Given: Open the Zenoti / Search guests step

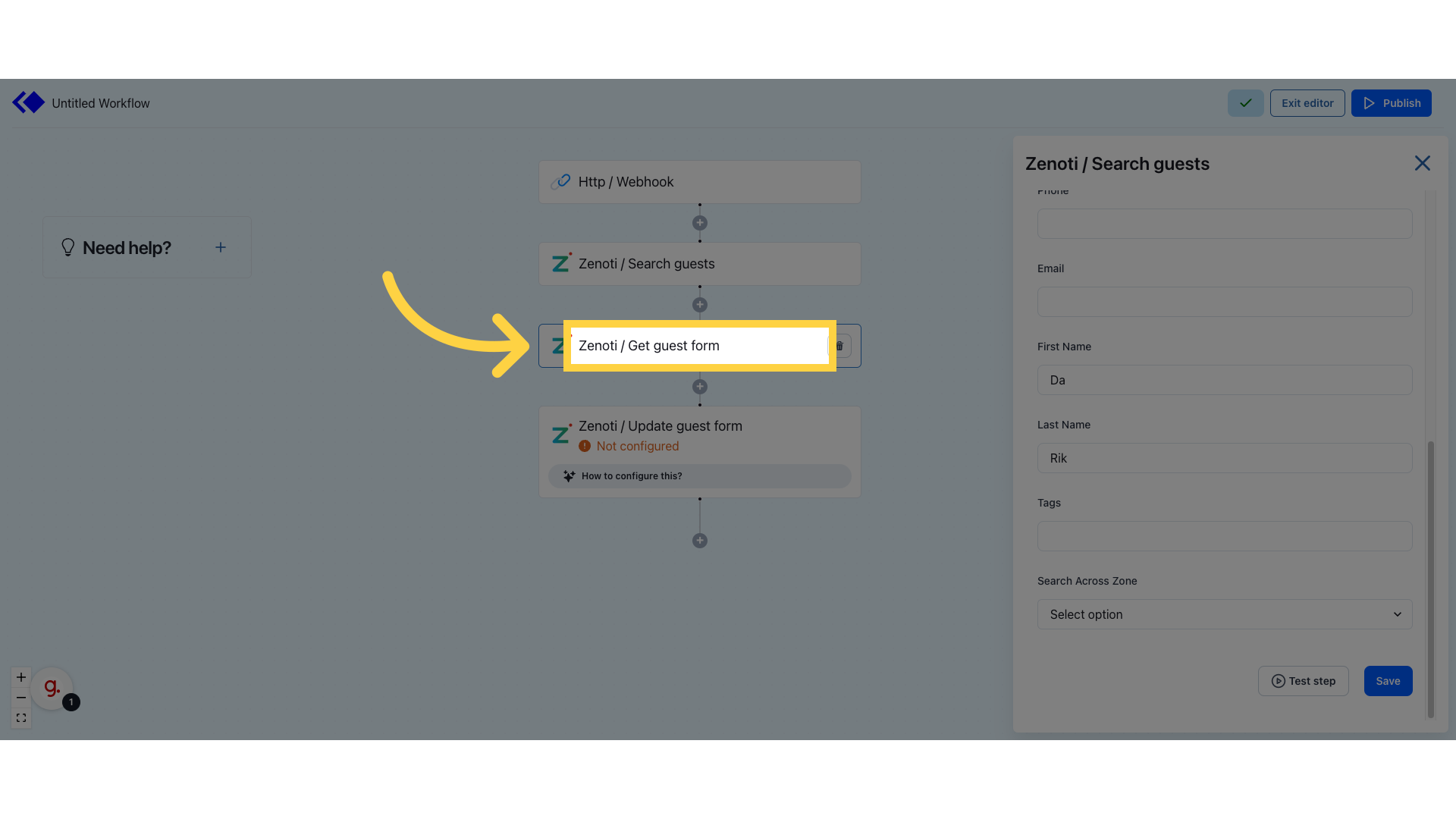Looking at the screenshot, I should coord(699,264).
